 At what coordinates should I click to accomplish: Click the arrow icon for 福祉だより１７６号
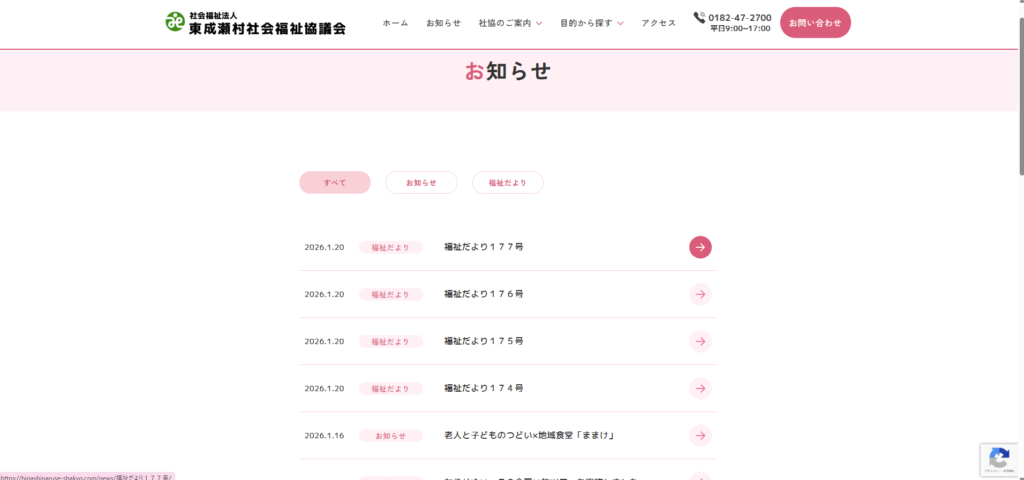click(x=700, y=294)
